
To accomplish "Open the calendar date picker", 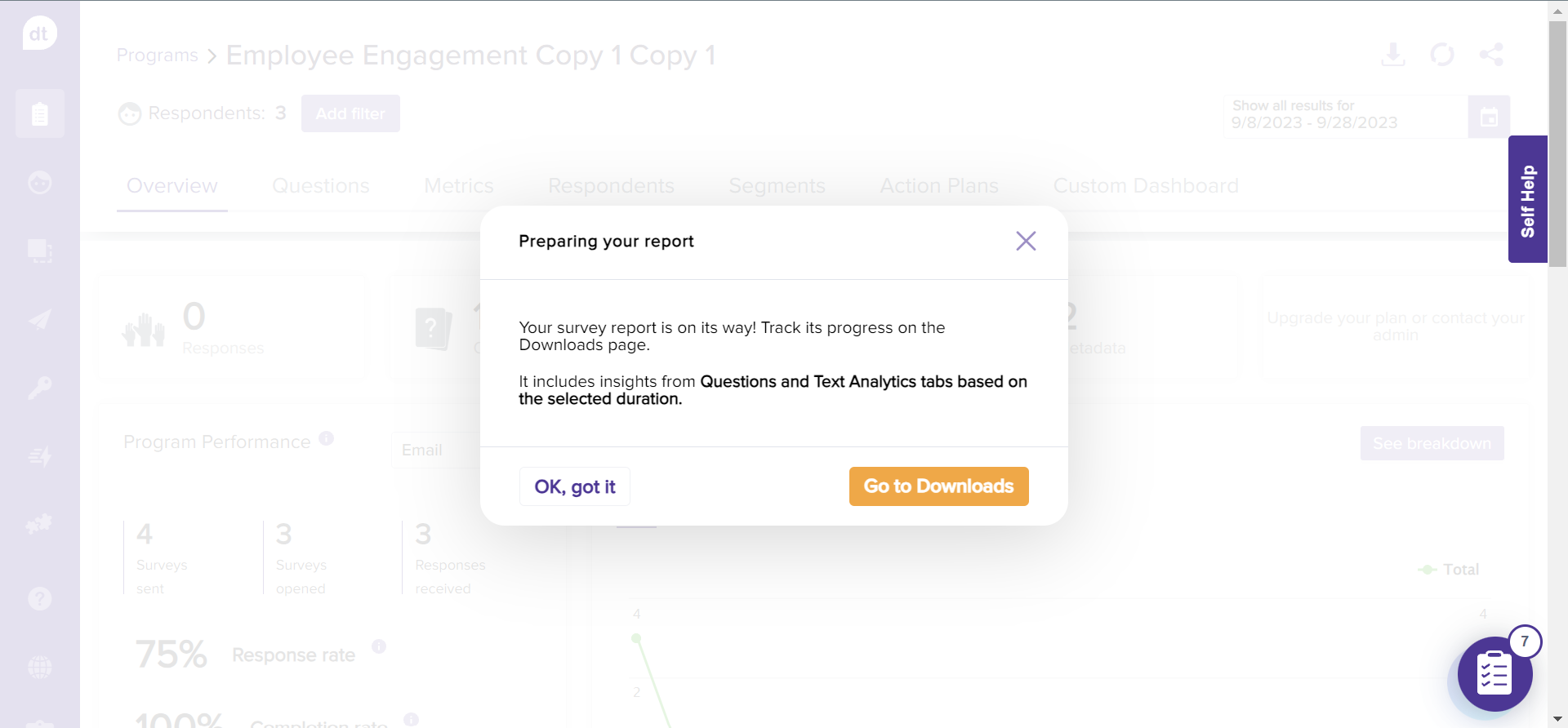I will tap(1489, 117).
